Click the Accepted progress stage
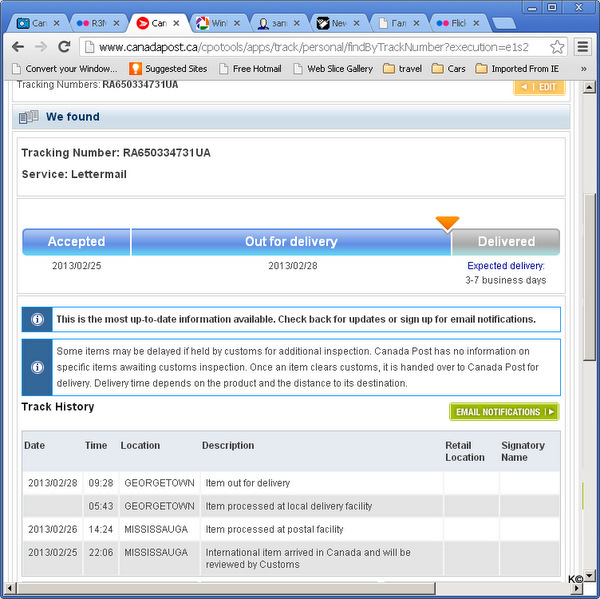 [76, 242]
